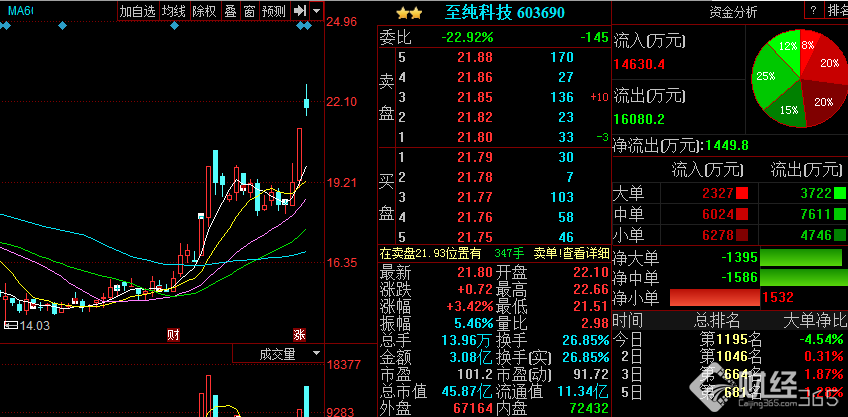Viewport: 848px width, 417px height.
Task: Click the second blue diamond marker at chart top
Action: pyautogui.click(x=63, y=25)
